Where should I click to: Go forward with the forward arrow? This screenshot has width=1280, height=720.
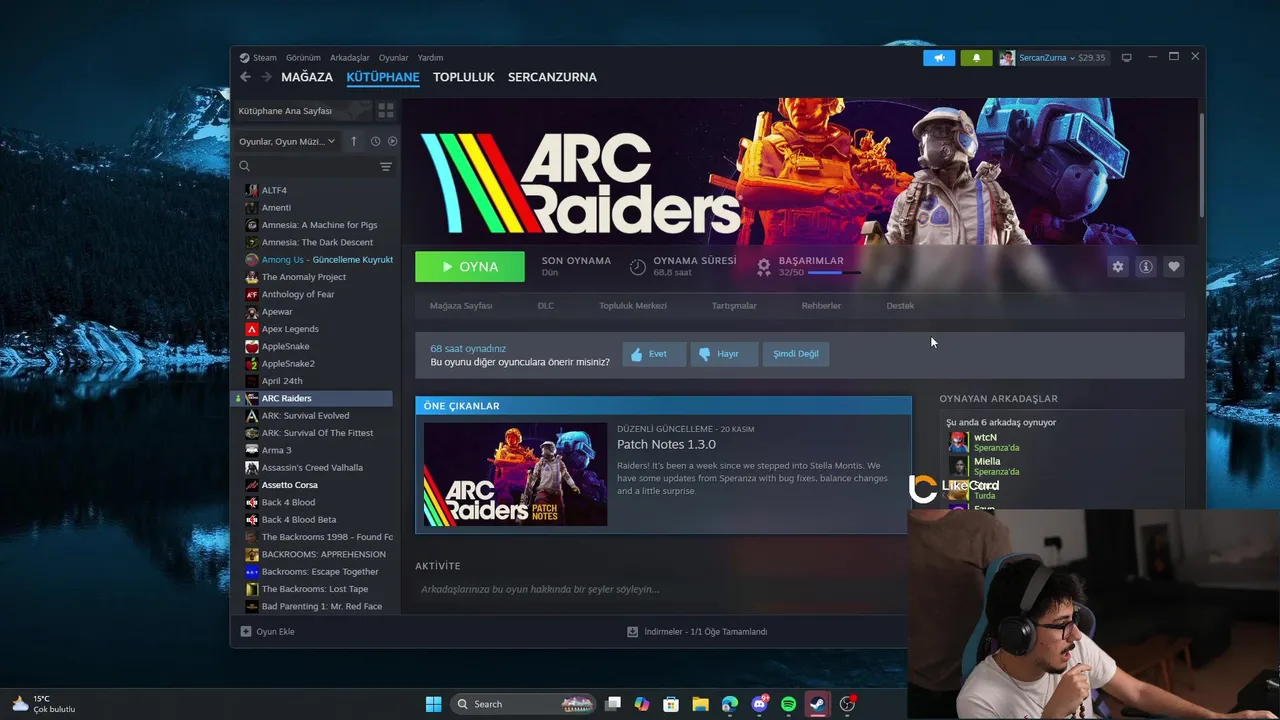coord(266,77)
